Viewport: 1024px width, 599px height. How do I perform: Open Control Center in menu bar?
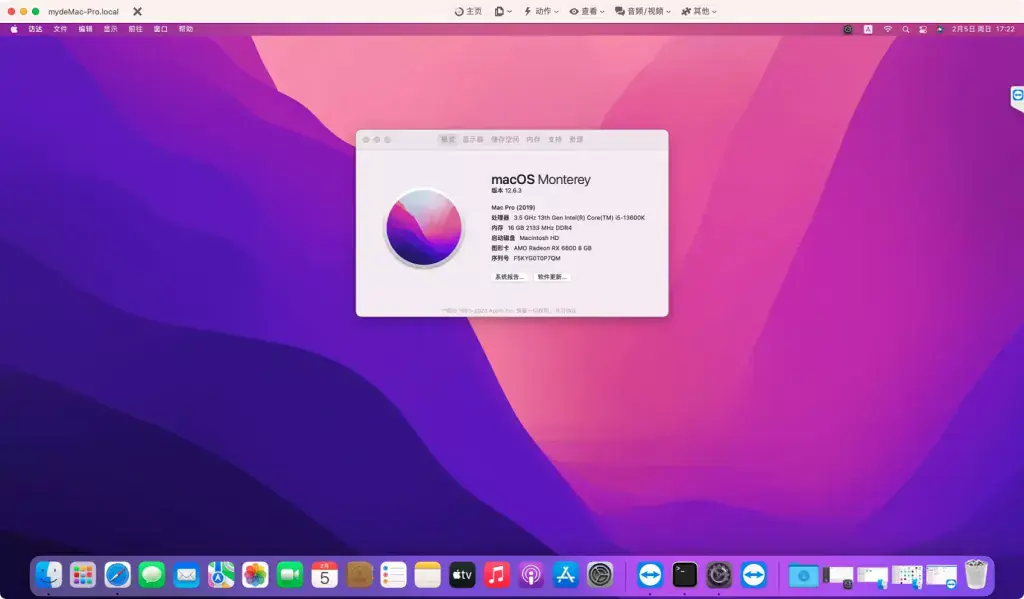923,29
